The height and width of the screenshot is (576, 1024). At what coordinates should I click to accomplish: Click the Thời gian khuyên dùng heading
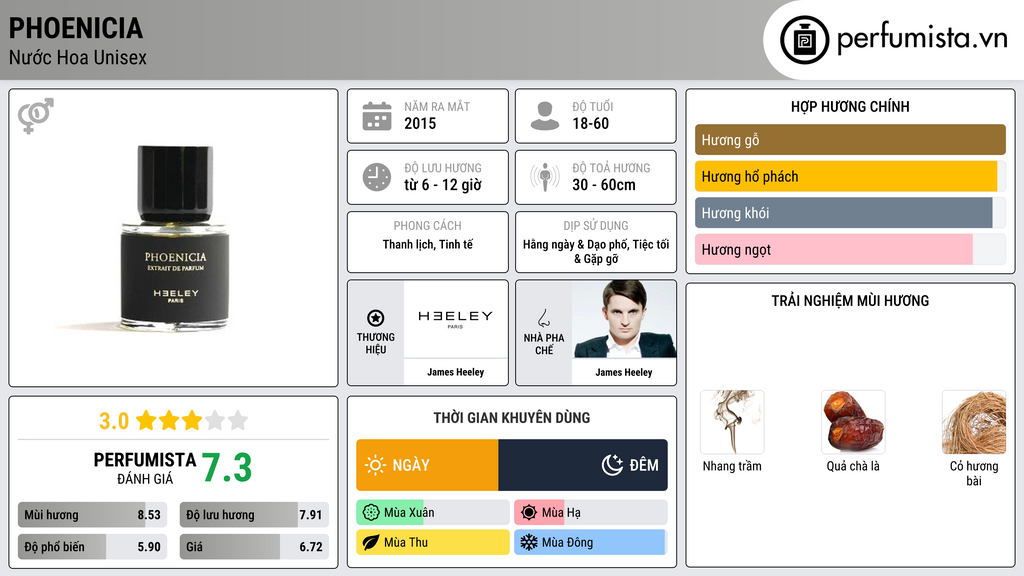(x=512, y=417)
